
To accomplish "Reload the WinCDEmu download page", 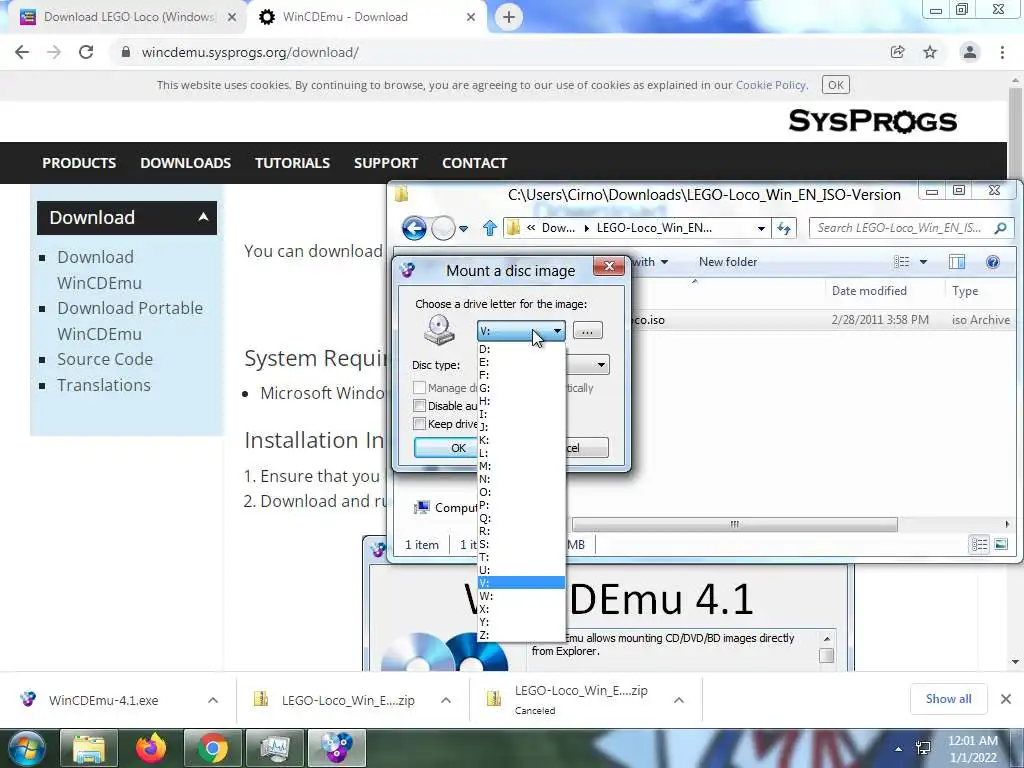I will point(86,52).
